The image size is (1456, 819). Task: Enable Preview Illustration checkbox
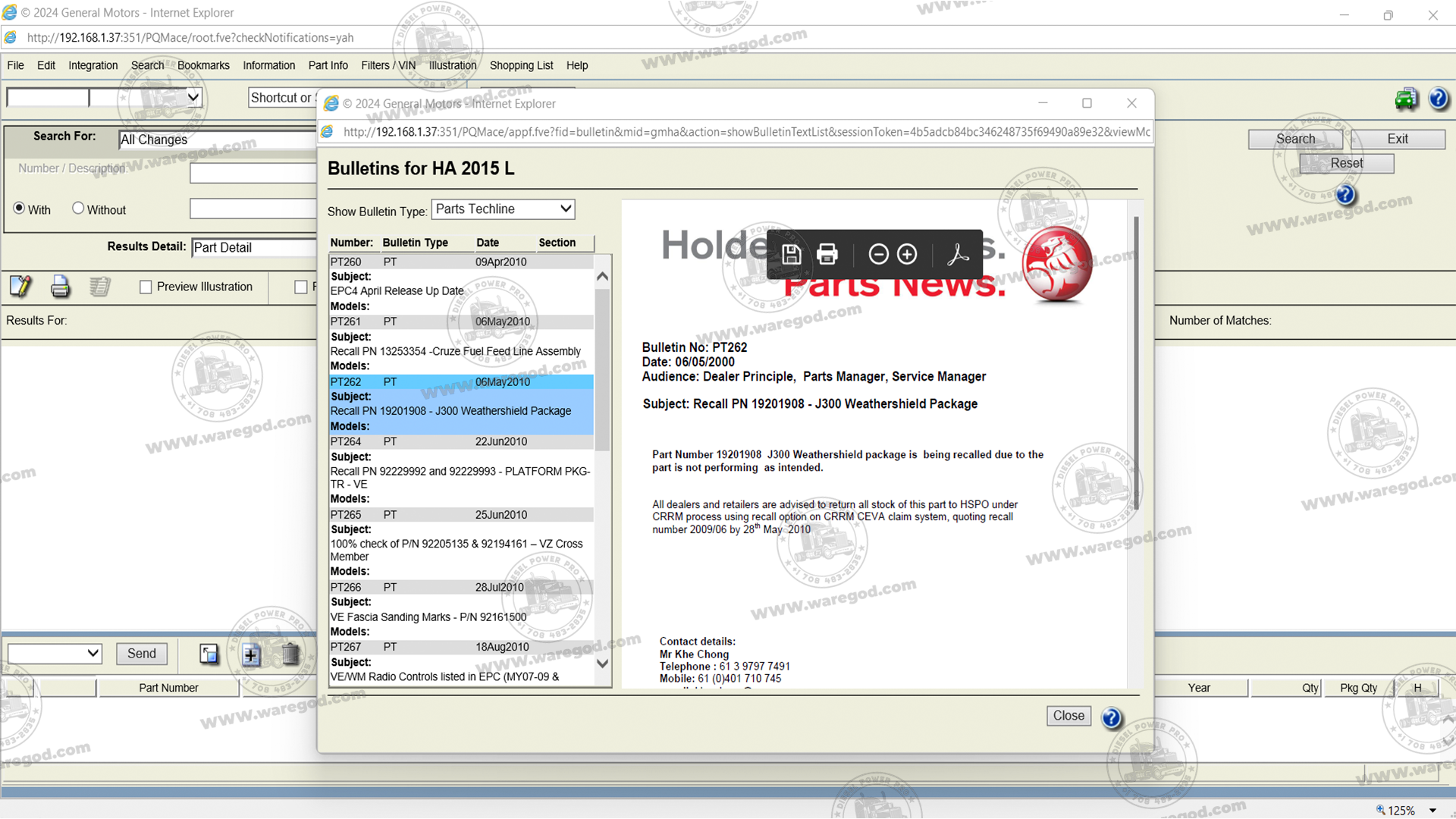(x=146, y=287)
